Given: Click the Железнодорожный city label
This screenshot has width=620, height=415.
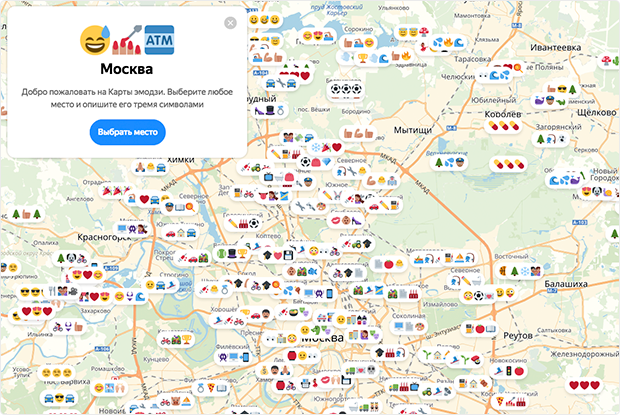Looking at the screenshot, I should point(584,354).
